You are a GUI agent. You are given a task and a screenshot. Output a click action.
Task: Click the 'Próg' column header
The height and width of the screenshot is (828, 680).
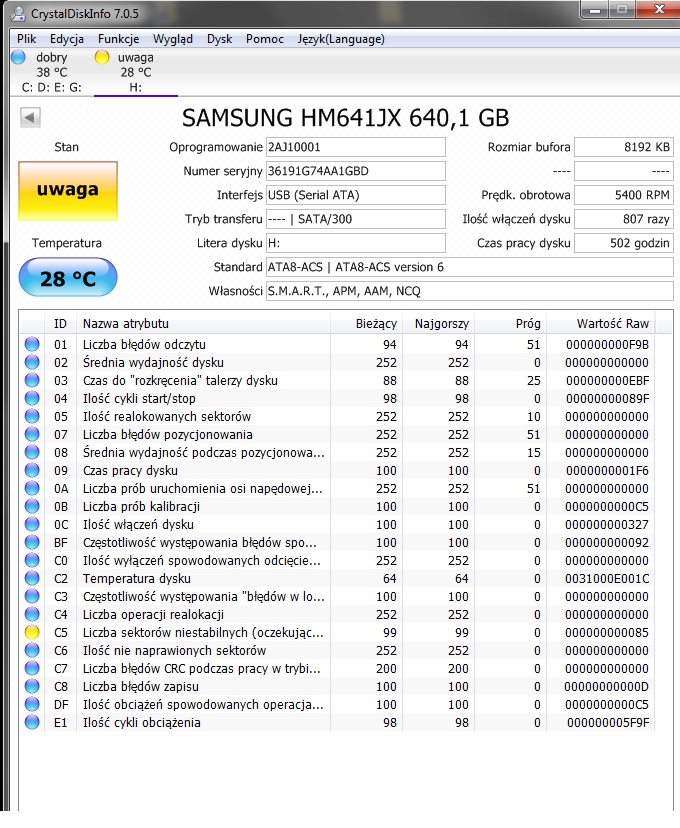[x=509, y=323]
